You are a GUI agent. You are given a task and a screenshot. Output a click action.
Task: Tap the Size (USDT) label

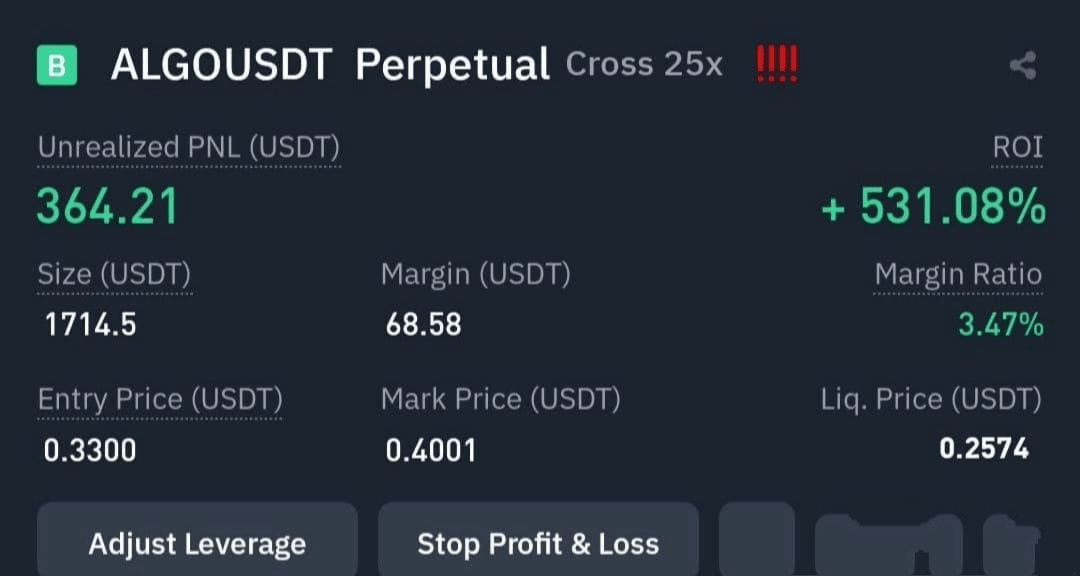tap(114, 274)
